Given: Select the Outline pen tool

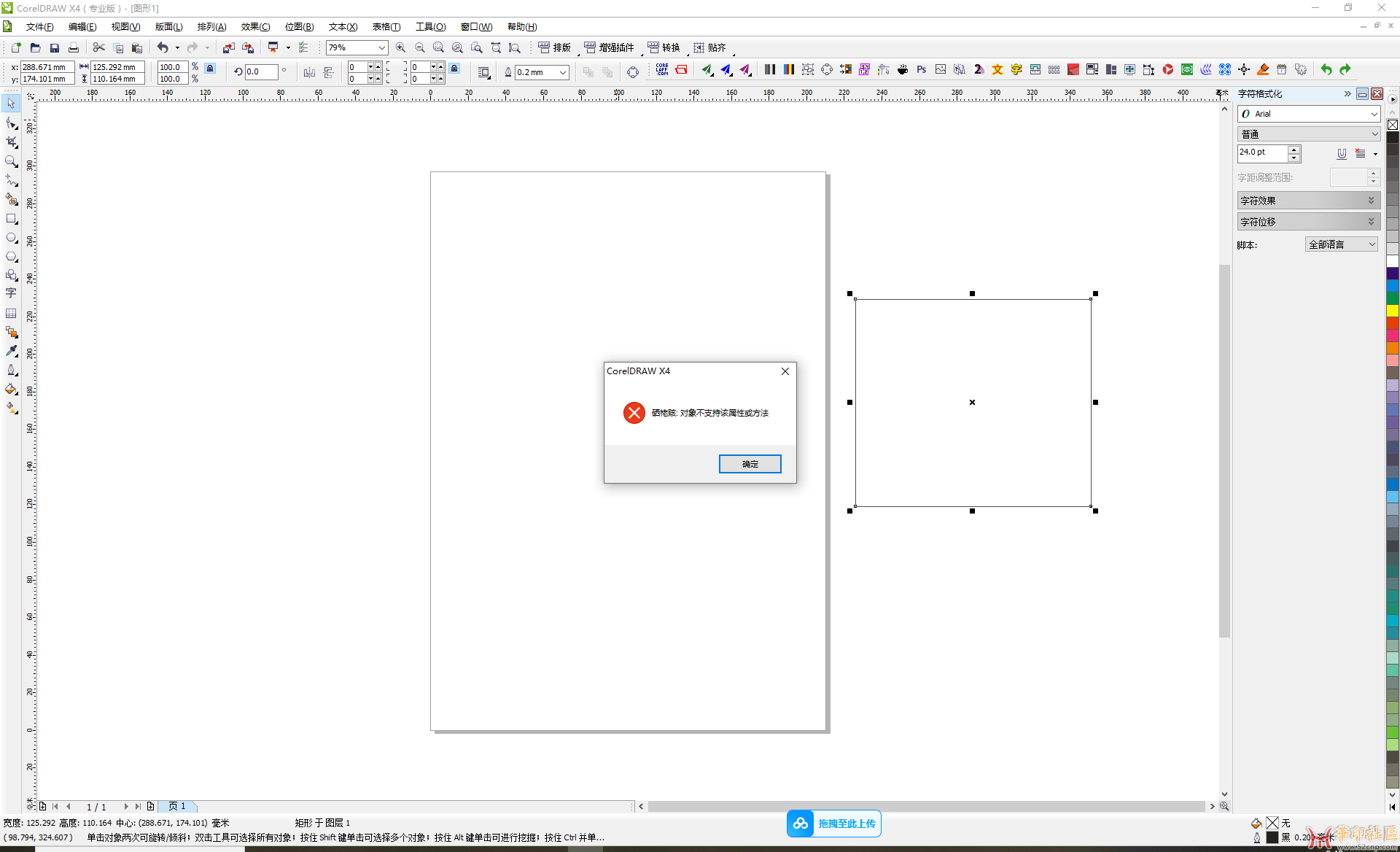Looking at the screenshot, I should (11, 370).
